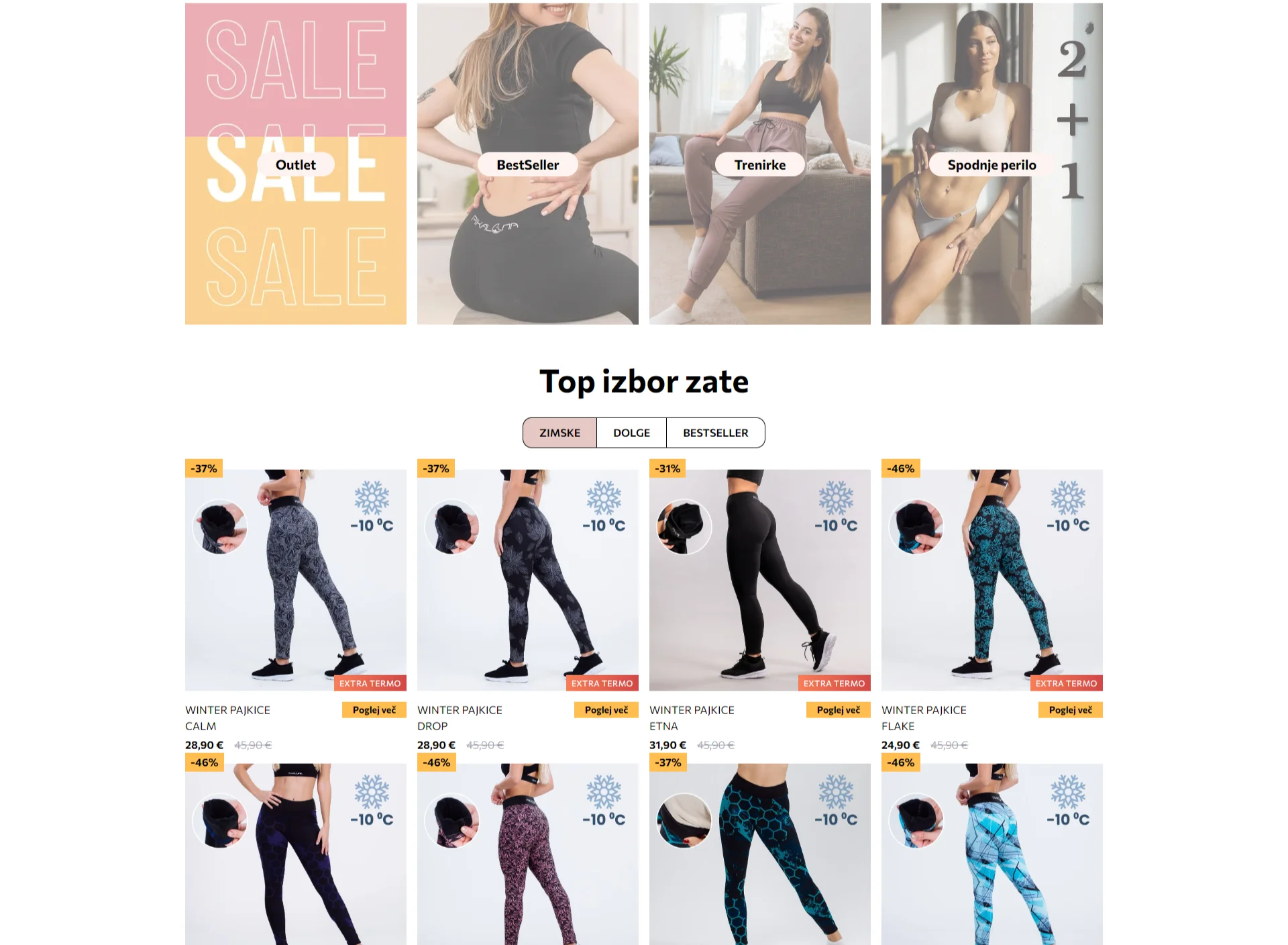Open the Spodnje perilo category banner

[x=991, y=164]
